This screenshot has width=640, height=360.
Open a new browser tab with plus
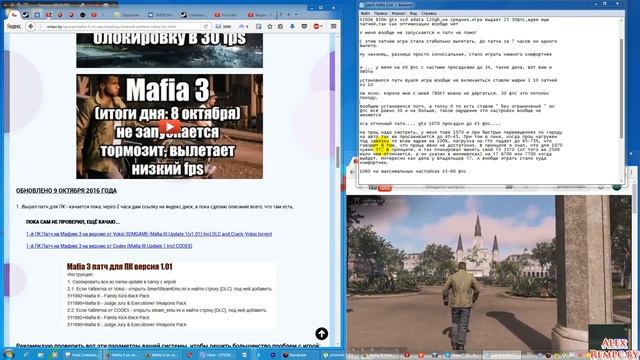[x=288, y=15]
